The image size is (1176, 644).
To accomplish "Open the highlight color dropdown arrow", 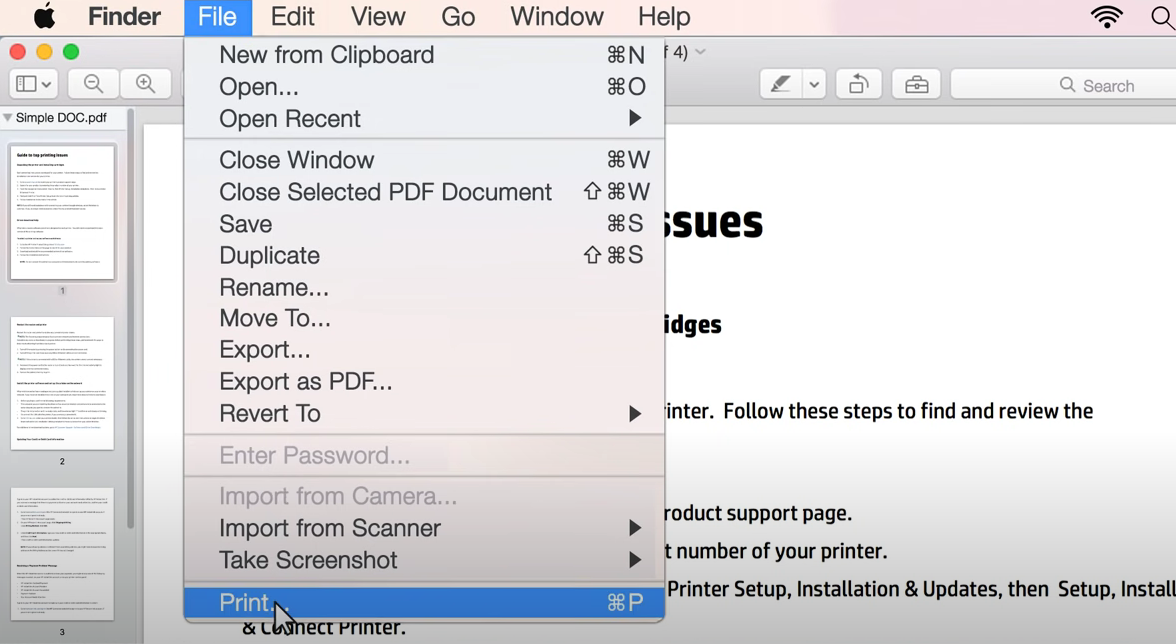I will [814, 85].
